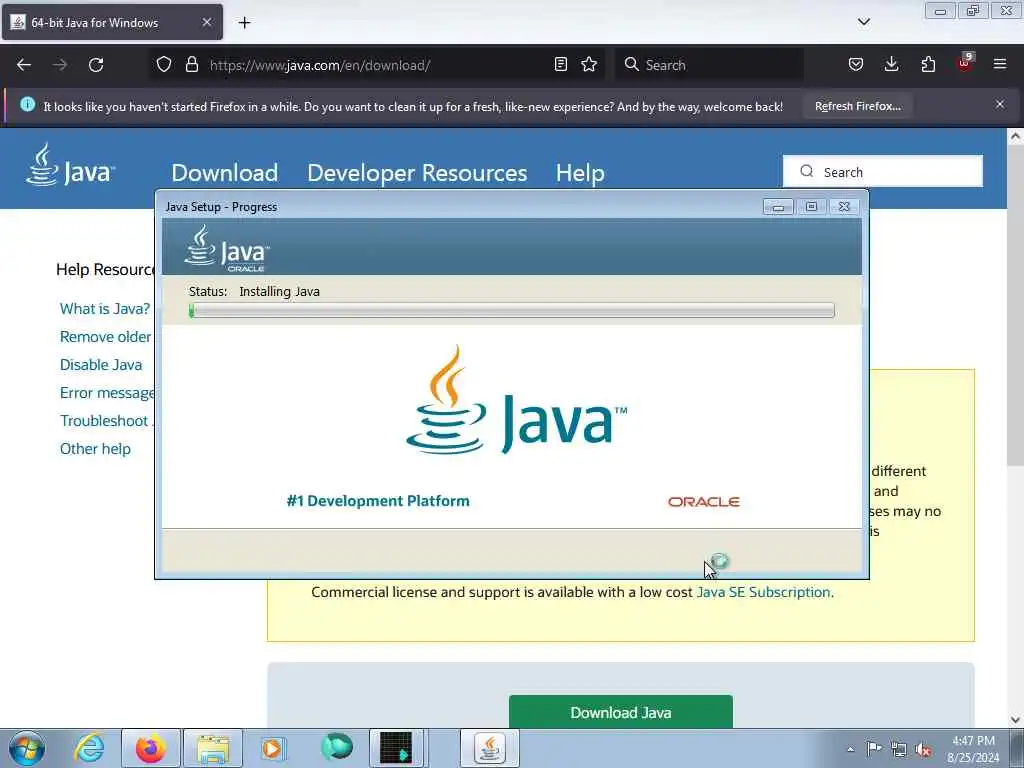Switch to Firefox in the taskbar
Screen dimensions: 1024x768
[x=150, y=748]
